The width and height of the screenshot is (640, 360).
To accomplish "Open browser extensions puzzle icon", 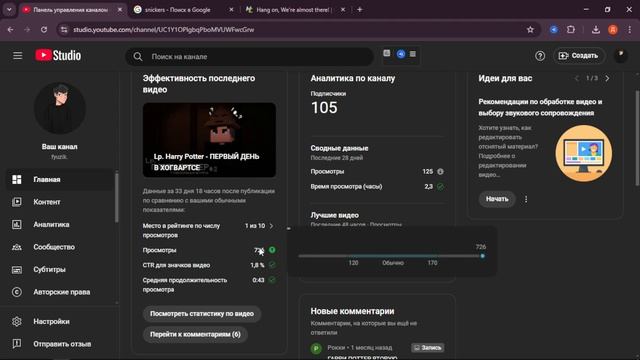I will point(571,30).
